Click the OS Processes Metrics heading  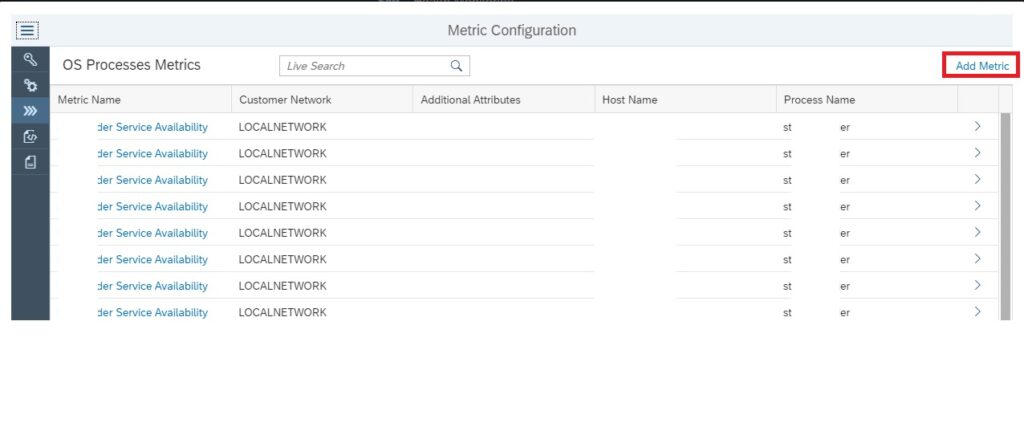(x=131, y=65)
